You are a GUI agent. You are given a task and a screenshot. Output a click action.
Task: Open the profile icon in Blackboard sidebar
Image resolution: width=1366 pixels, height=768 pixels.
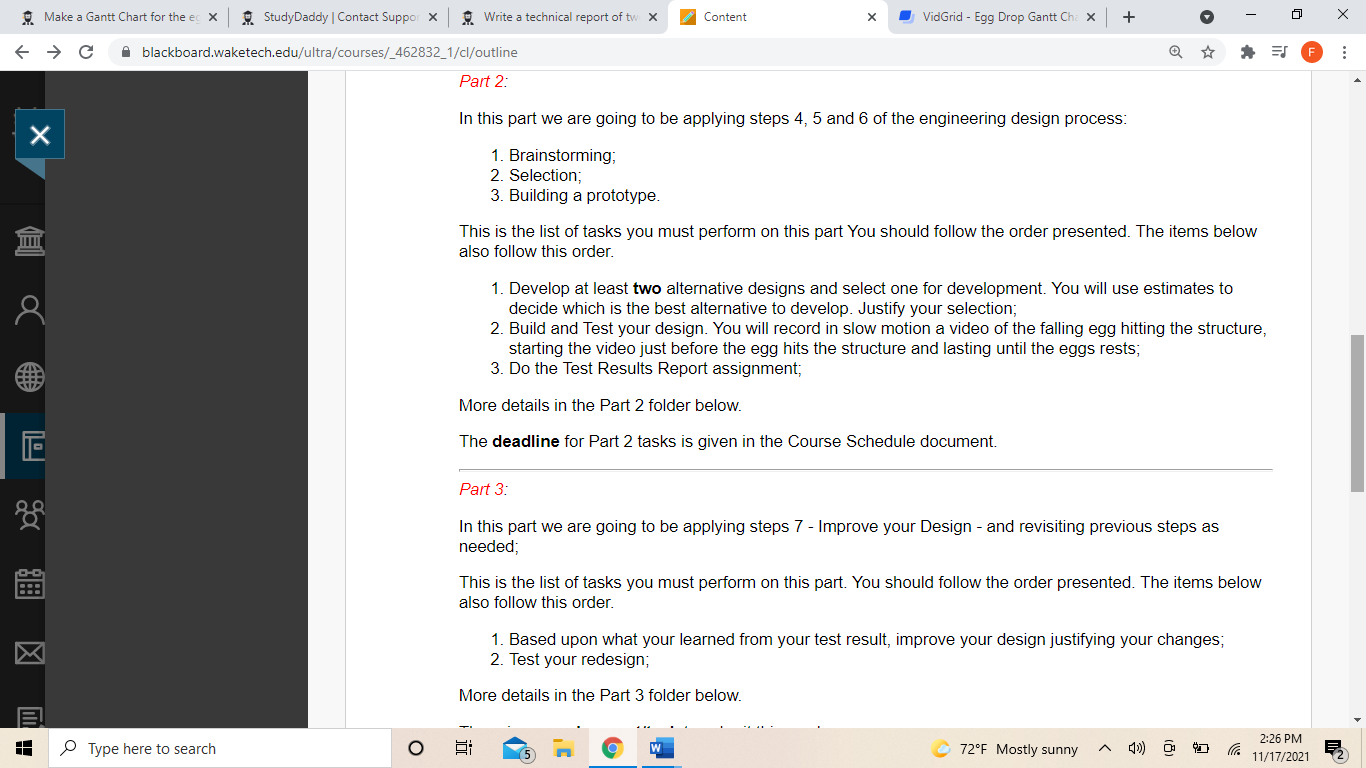[x=30, y=310]
